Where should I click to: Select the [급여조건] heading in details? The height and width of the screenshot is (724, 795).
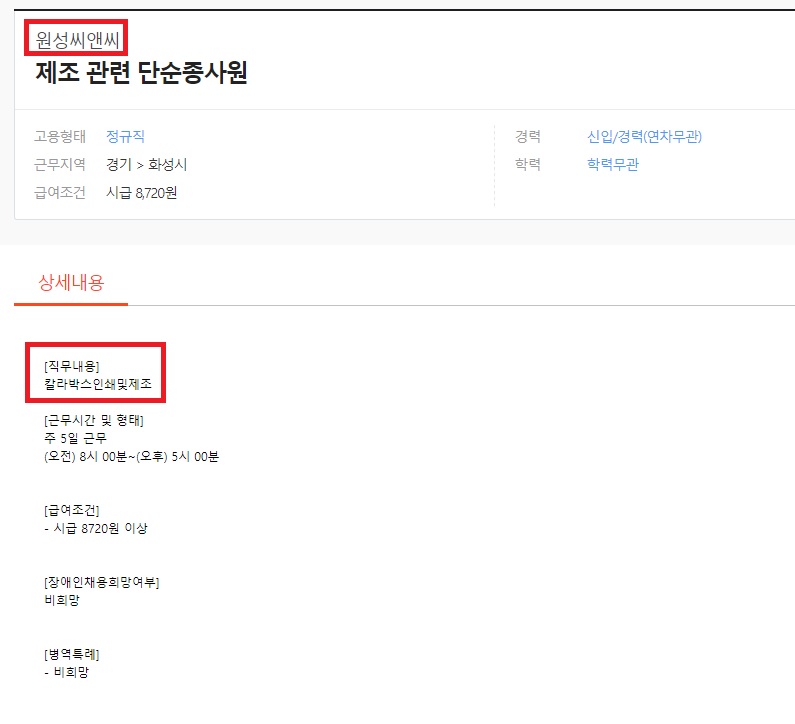click(71, 510)
